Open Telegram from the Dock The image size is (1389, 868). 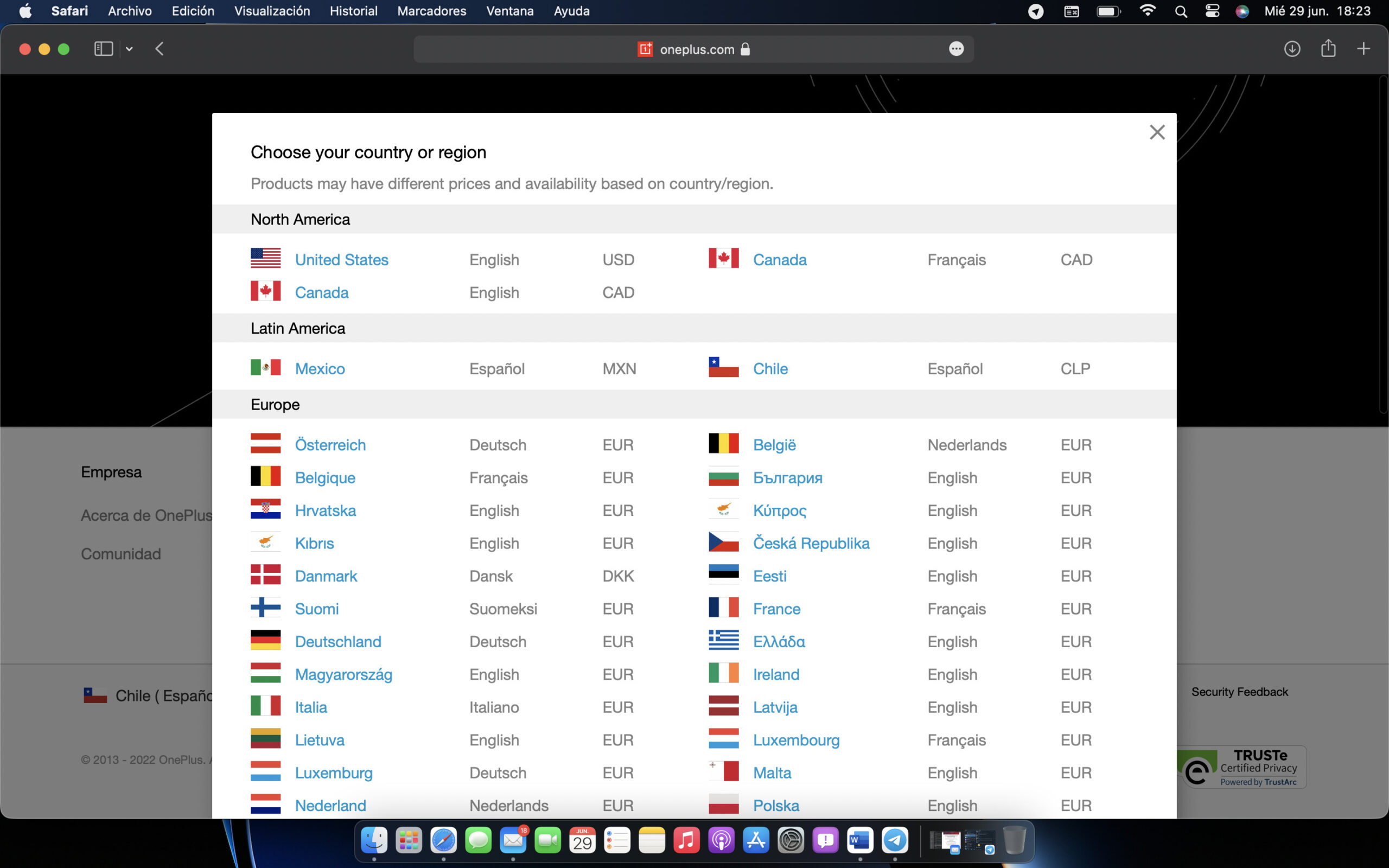(x=894, y=841)
